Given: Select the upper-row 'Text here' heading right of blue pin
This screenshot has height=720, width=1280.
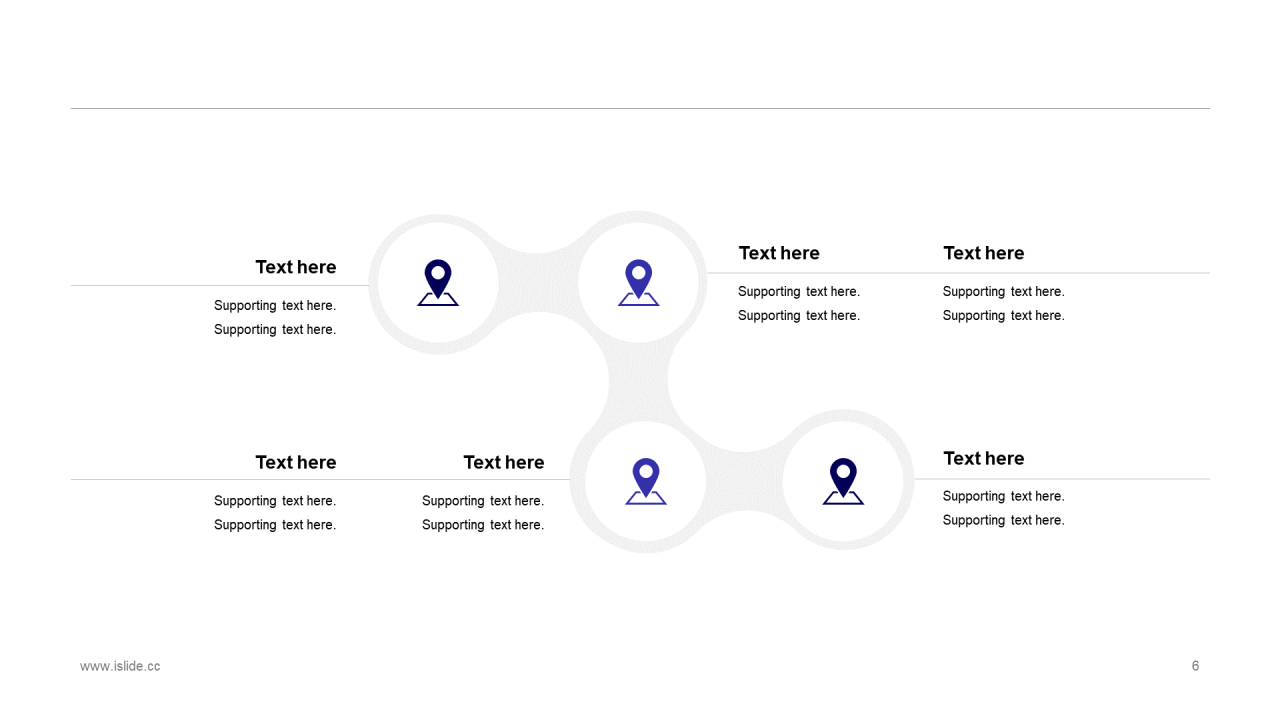Looking at the screenshot, I should click(x=779, y=253).
